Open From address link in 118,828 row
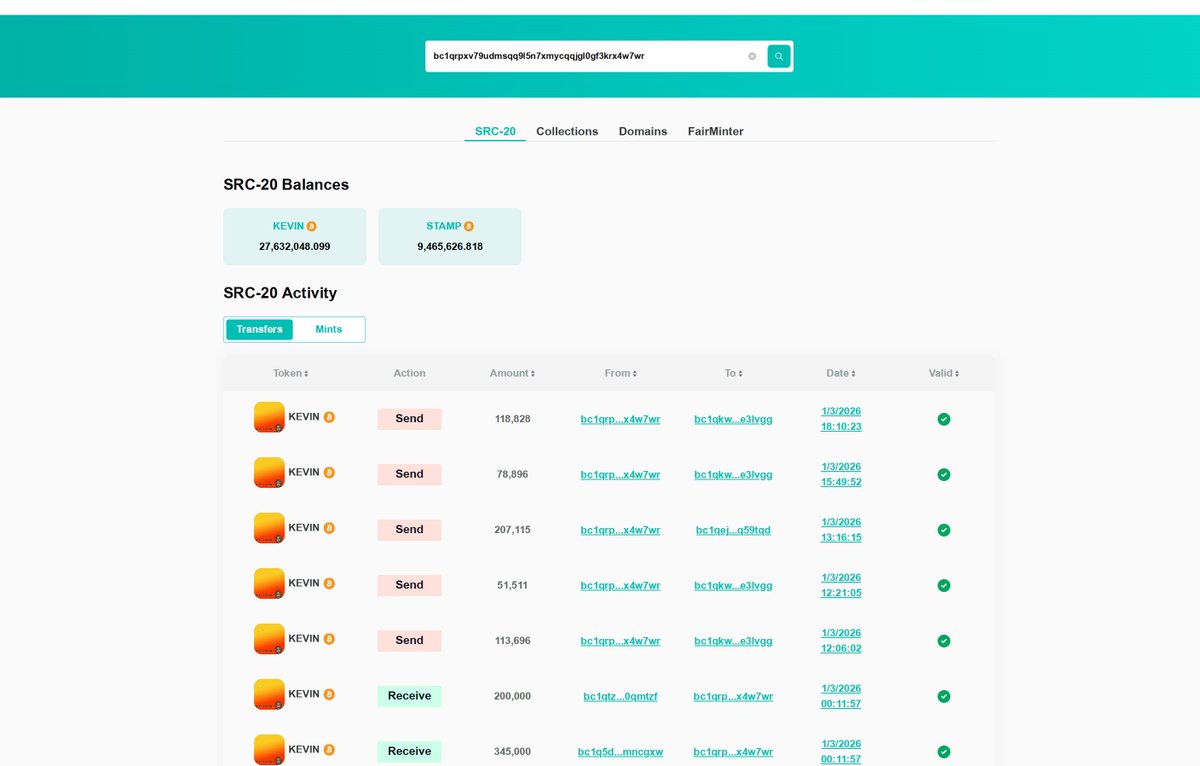The image size is (1200, 766). click(x=620, y=419)
